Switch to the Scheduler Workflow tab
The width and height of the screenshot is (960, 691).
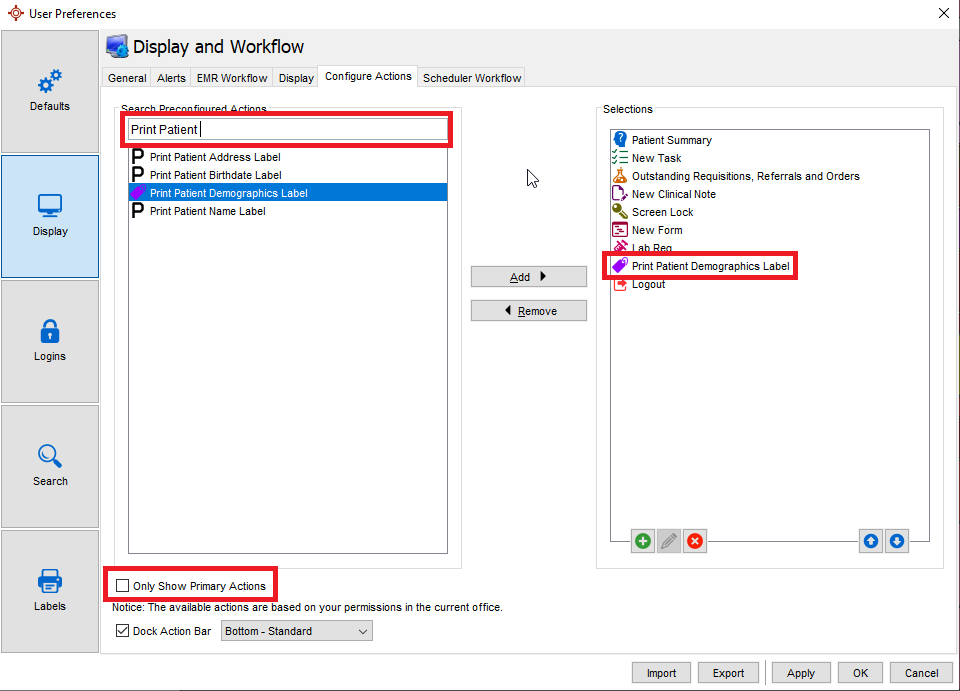pos(472,78)
